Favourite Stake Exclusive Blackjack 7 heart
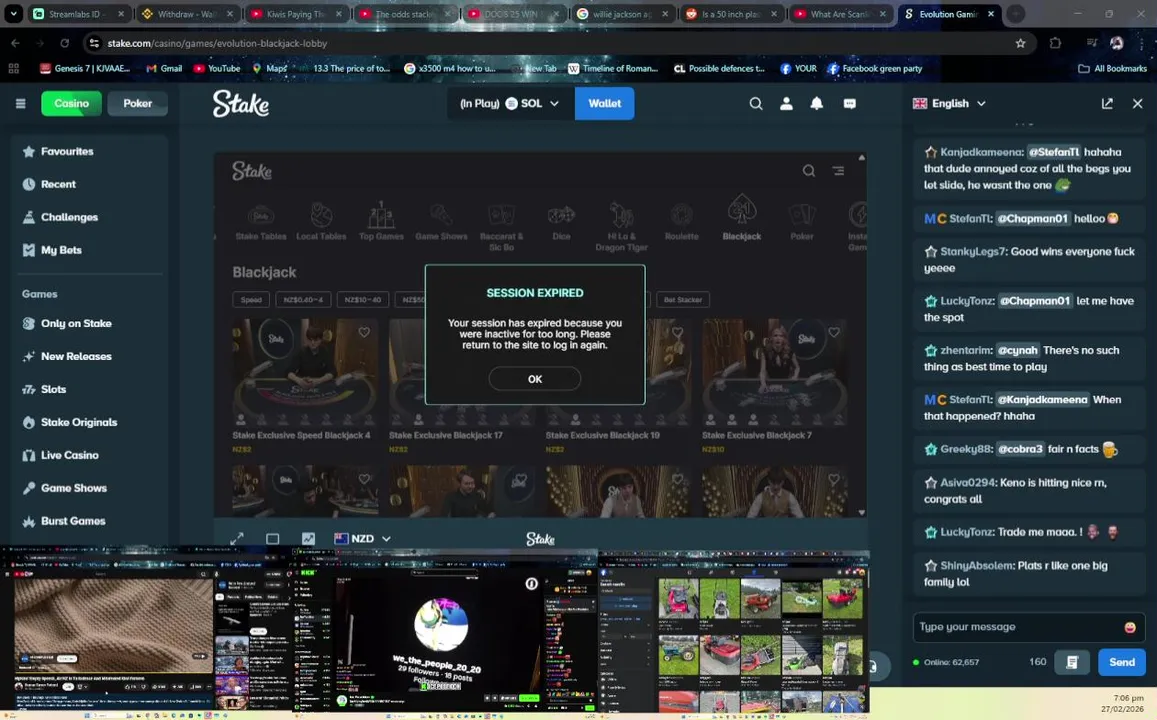This screenshot has height=720, width=1157. [834, 333]
